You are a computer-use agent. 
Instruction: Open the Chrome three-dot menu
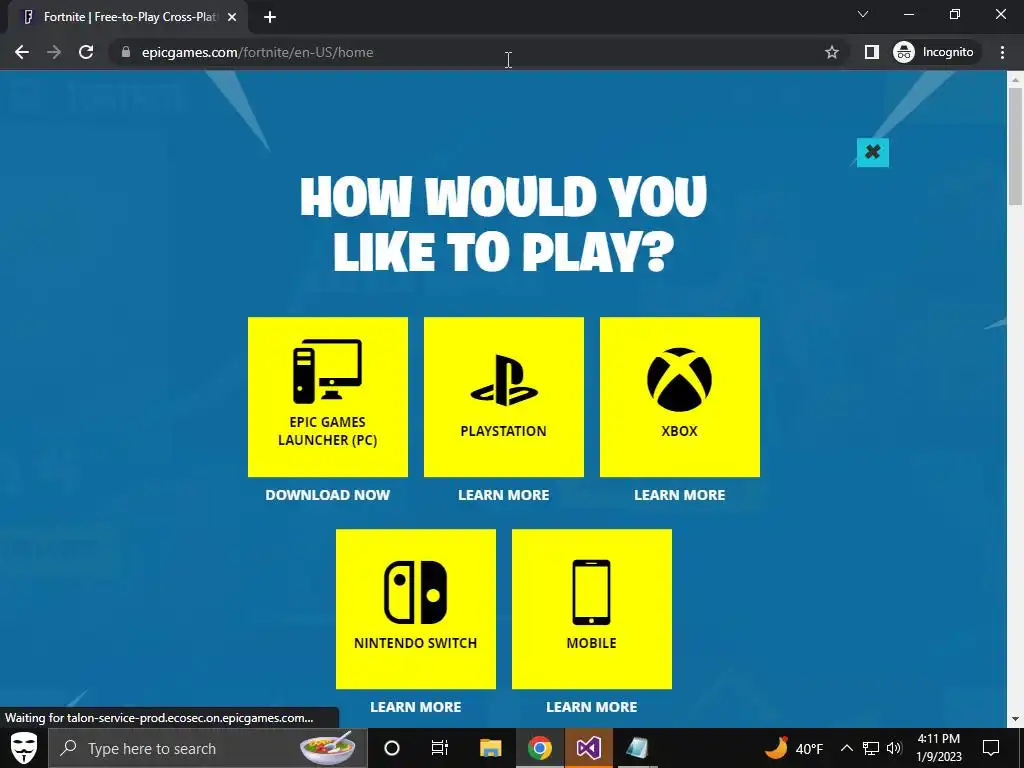[1002, 52]
